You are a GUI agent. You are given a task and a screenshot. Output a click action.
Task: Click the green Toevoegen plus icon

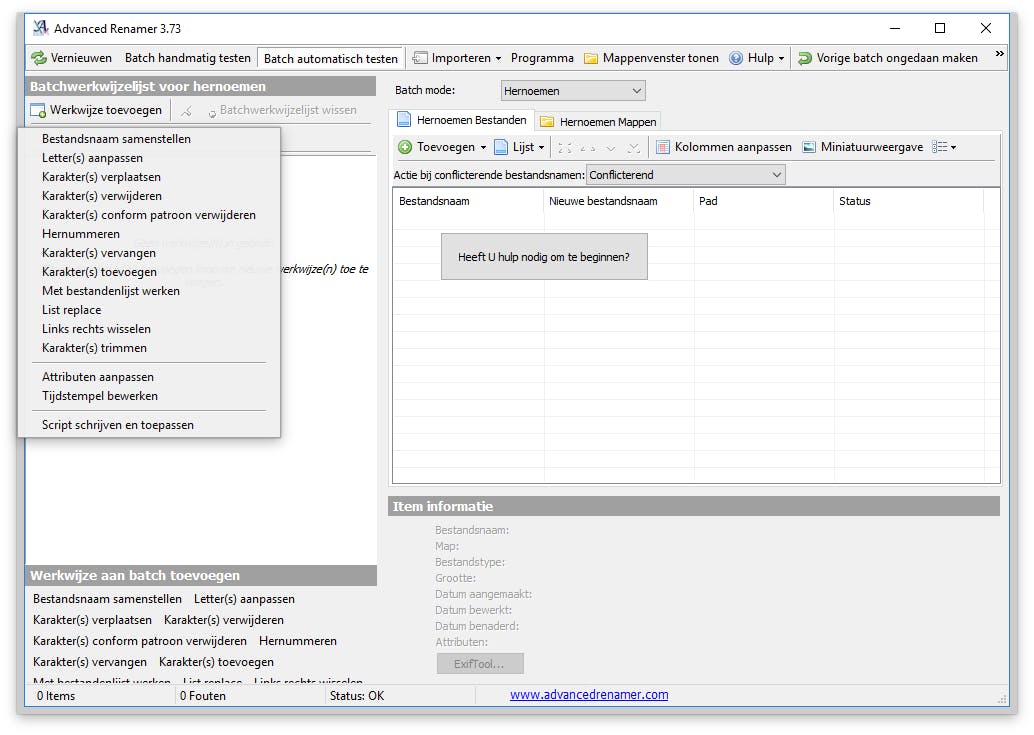[x=405, y=147]
